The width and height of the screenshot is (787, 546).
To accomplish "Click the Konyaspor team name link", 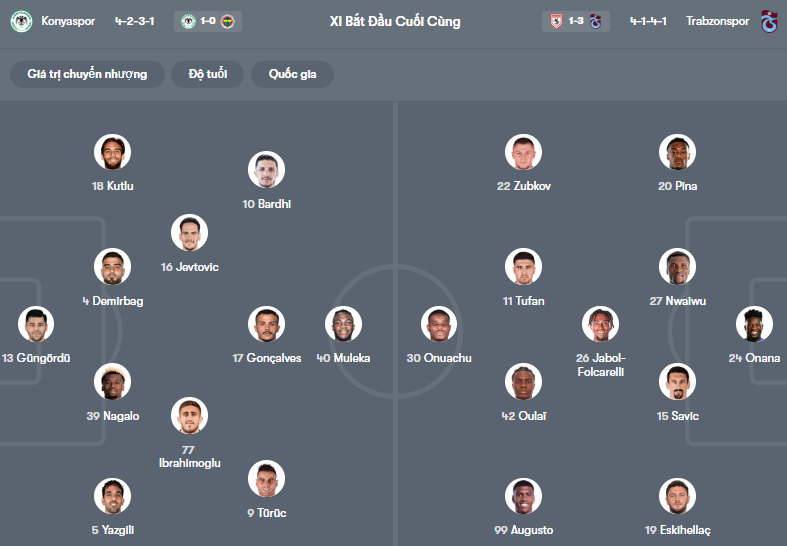I will 69,21.
